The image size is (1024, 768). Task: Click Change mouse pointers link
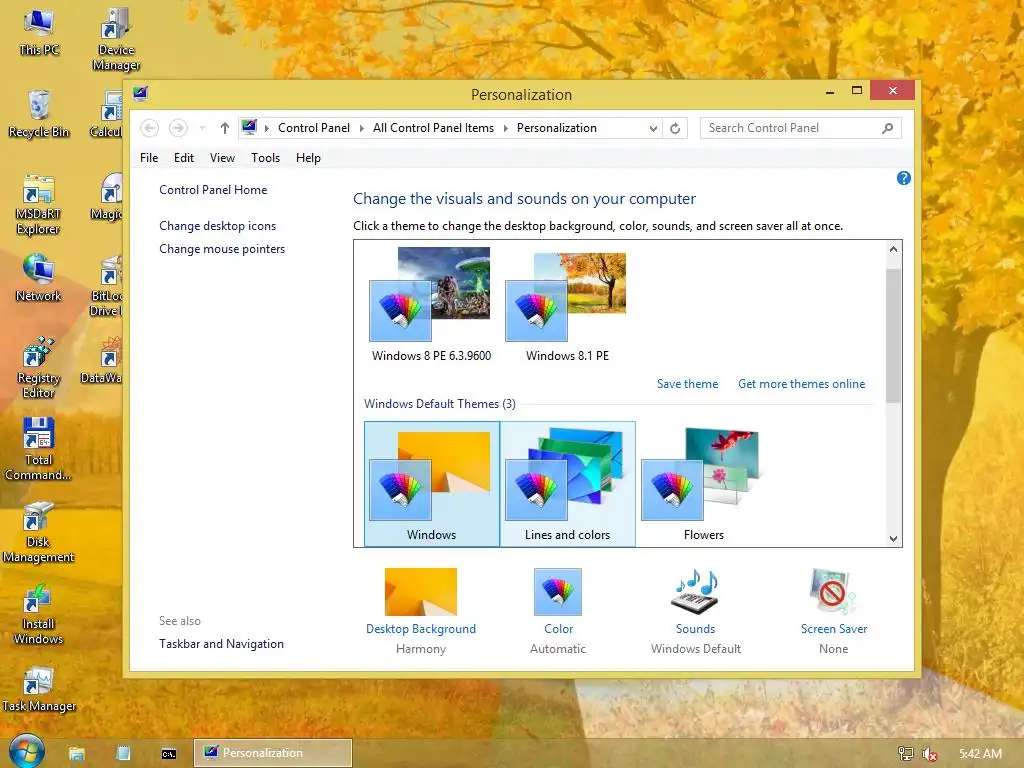[x=222, y=249]
